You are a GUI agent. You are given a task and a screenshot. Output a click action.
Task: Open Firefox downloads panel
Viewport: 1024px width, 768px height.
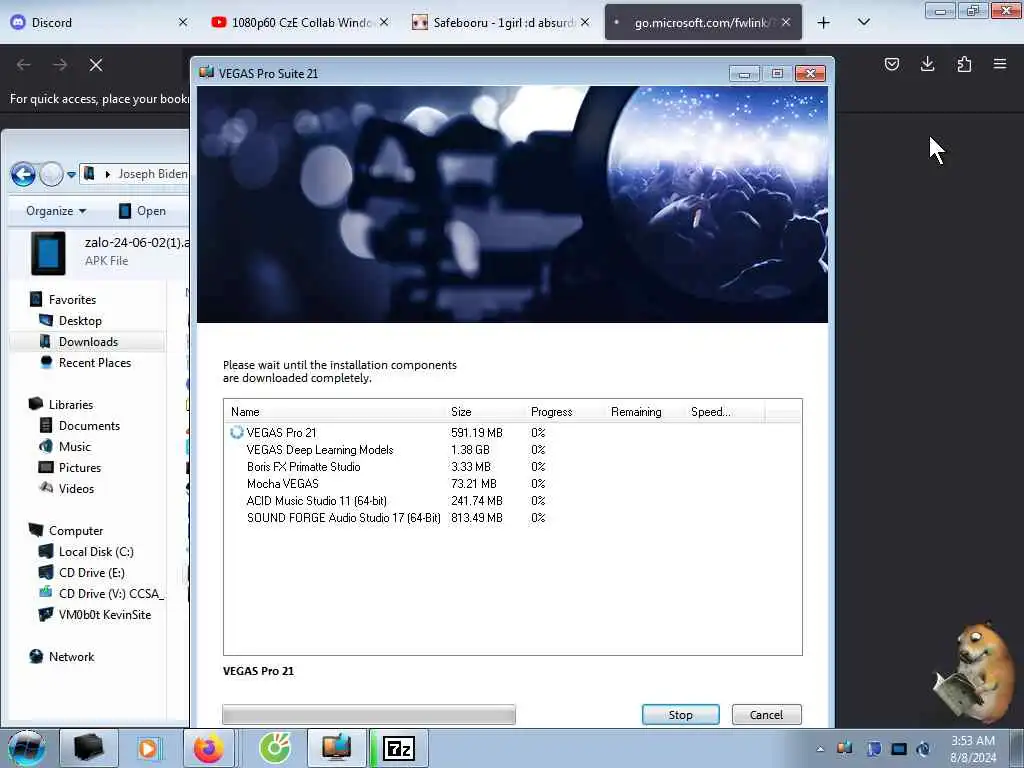tap(927, 64)
